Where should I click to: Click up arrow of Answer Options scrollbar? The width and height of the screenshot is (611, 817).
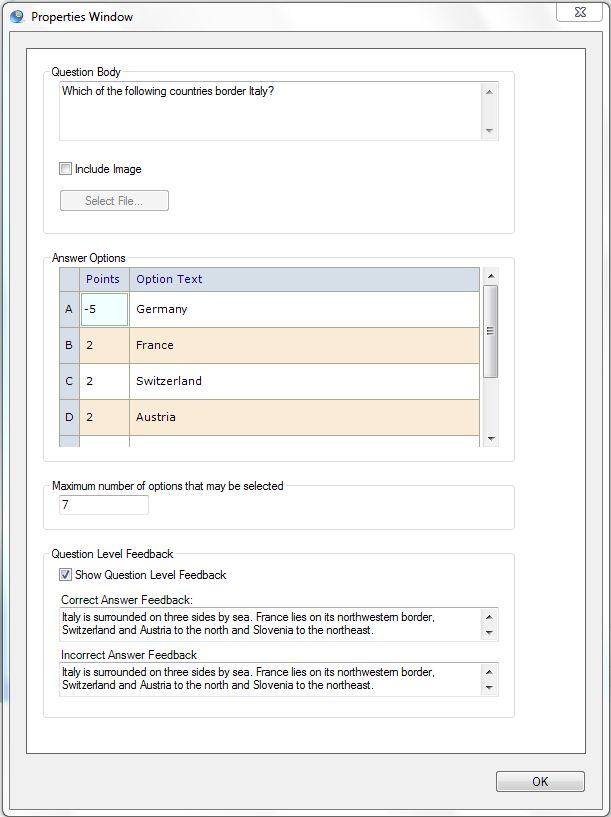pos(490,275)
